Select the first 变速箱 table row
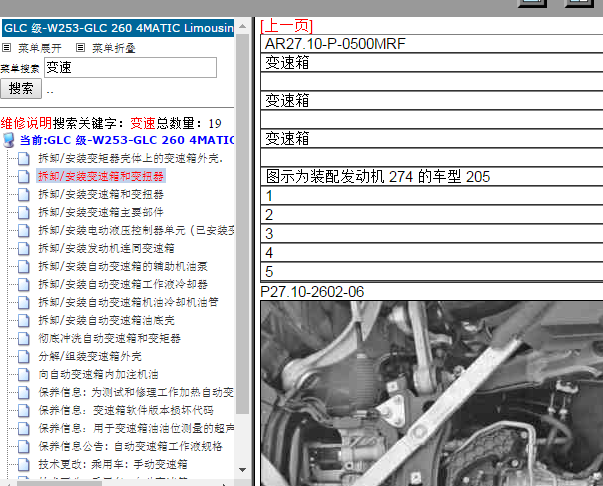The height and width of the screenshot is (486, 603). pos(431,62)
